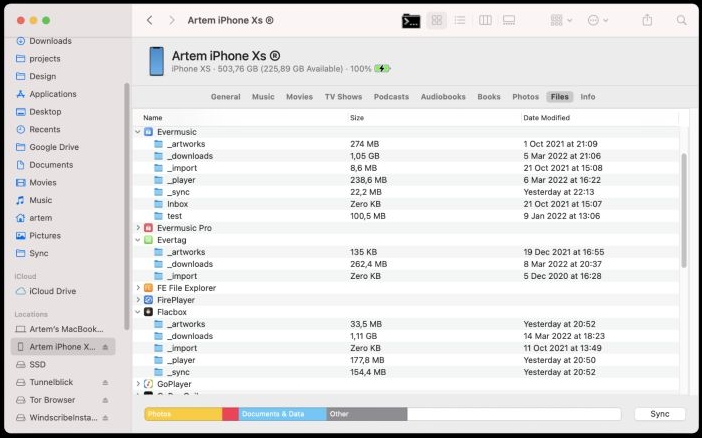Click the Share icon in the toolbar

pos(647,20)
